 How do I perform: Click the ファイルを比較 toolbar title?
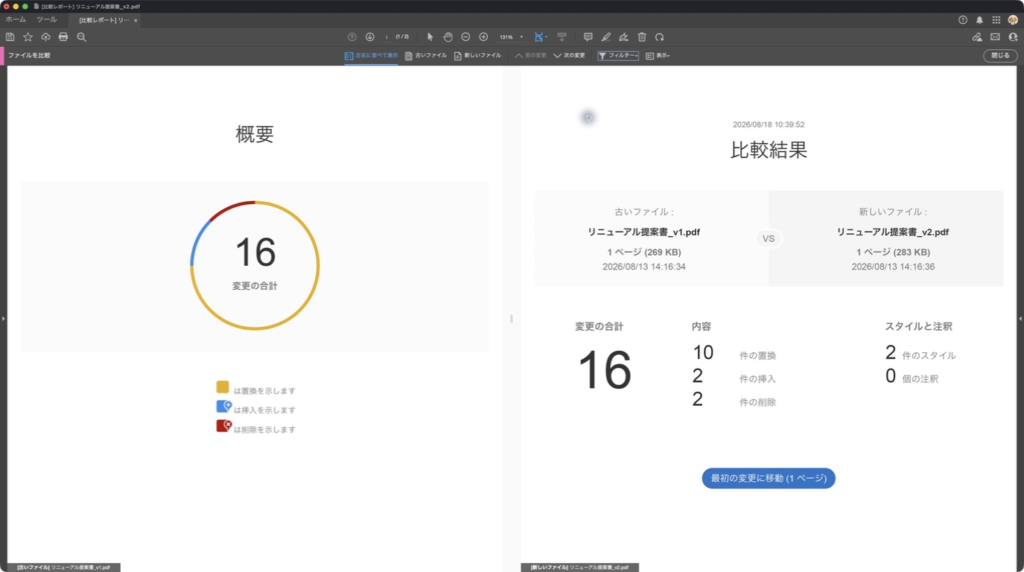[x=29, y=56]
